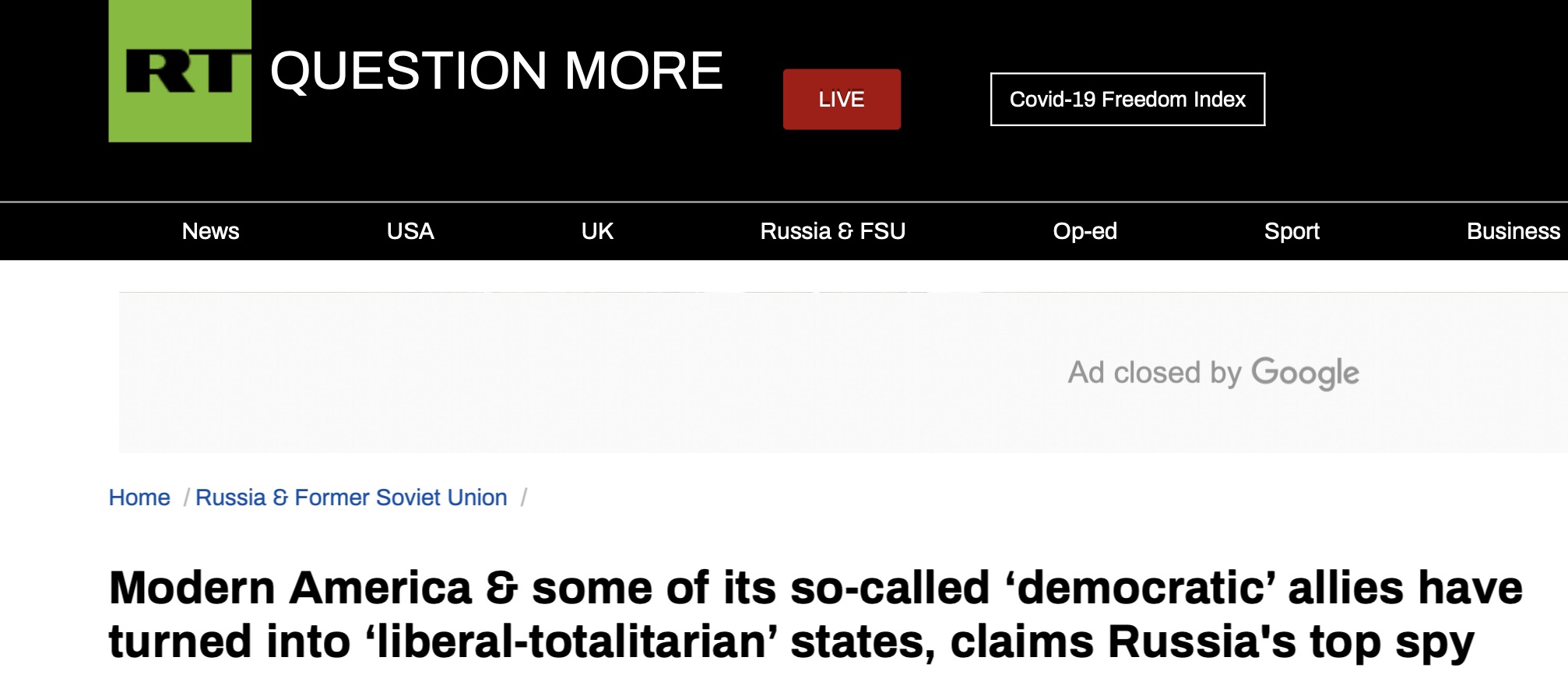Switch to the Sport section
The height and width of the screenshot is (696, 1568).
click(x=1292, y=231)
